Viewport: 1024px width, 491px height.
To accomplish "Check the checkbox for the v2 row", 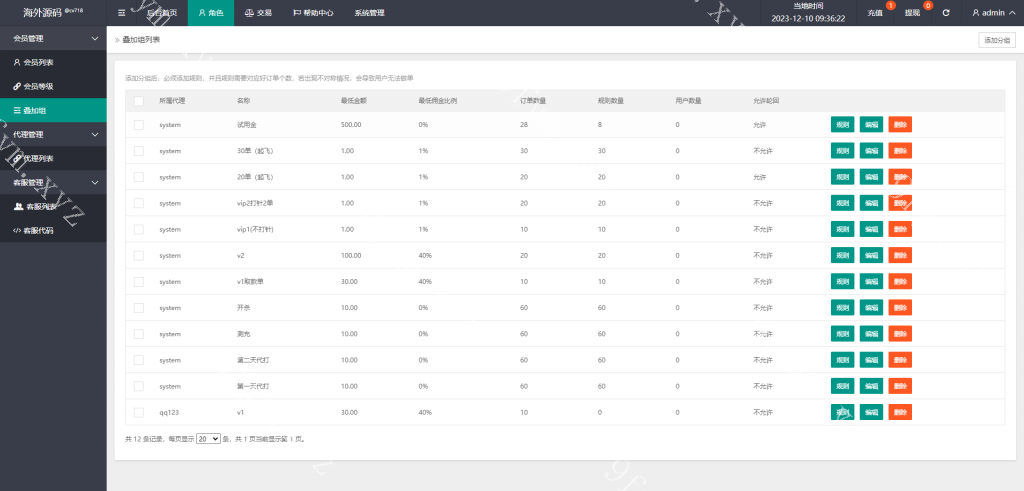I will click(x=138, y=255).
